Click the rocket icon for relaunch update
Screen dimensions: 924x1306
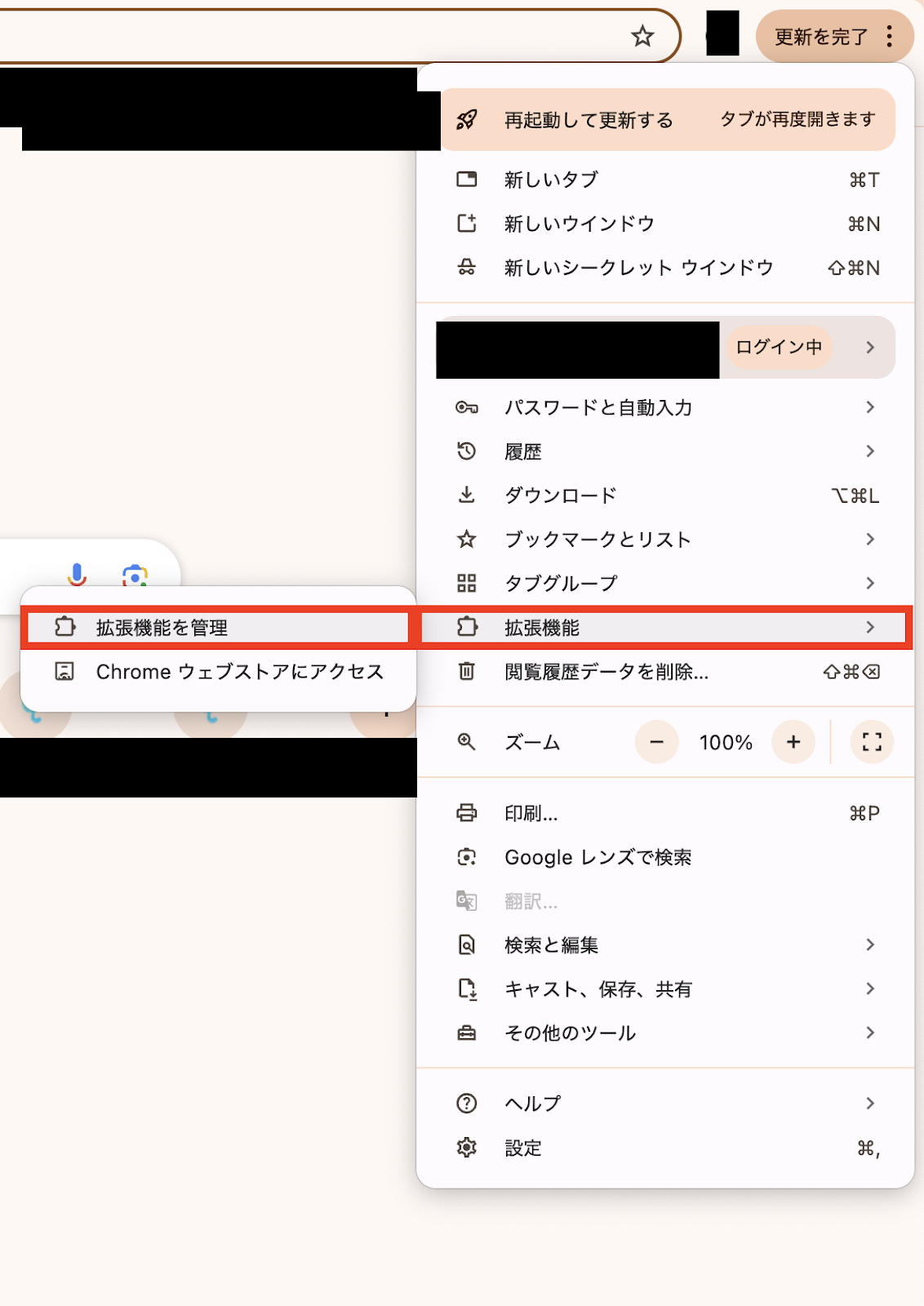click(466, 120)
